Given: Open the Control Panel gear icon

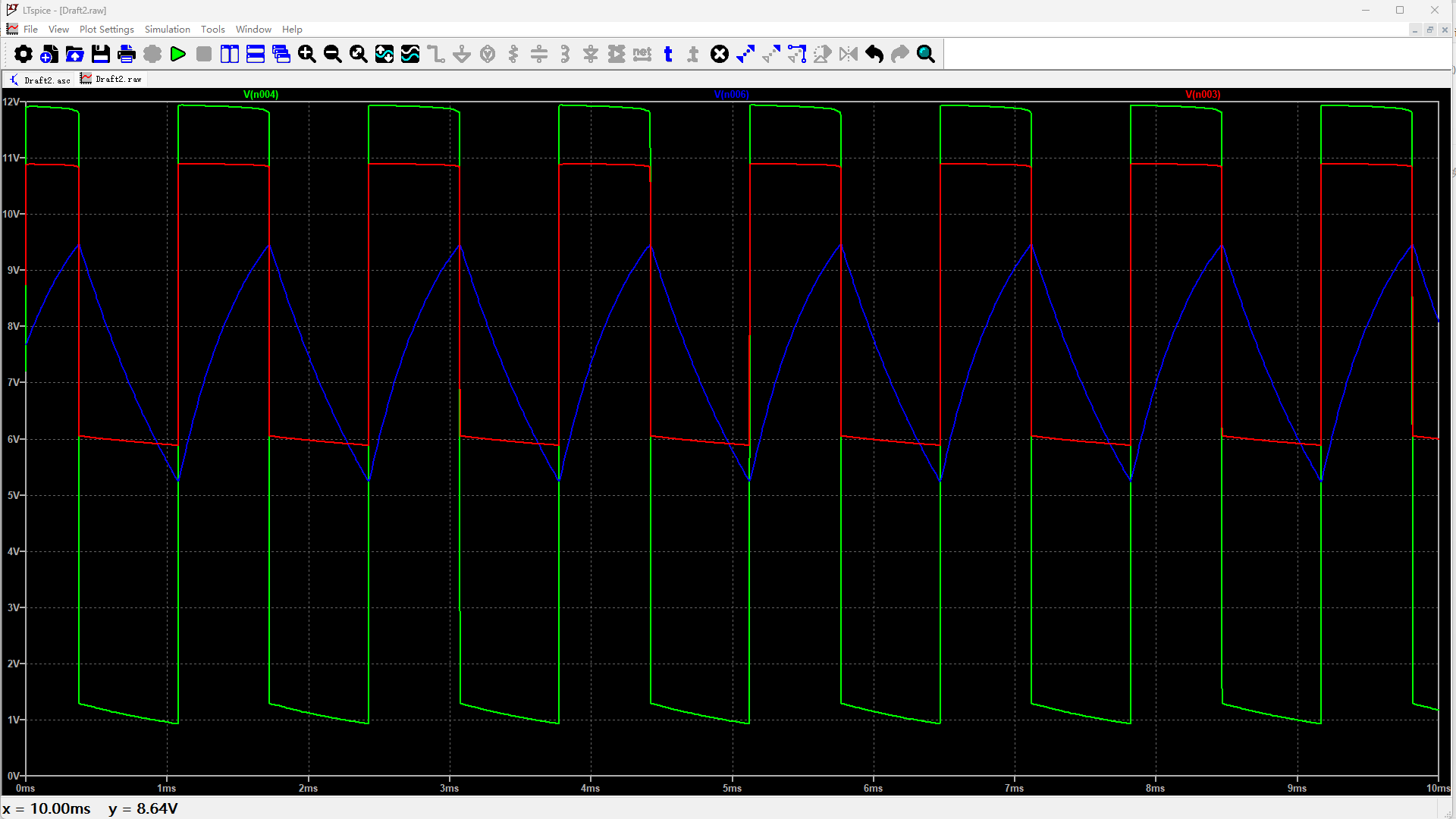Looking at the screenshot, I should click(24, 54).
